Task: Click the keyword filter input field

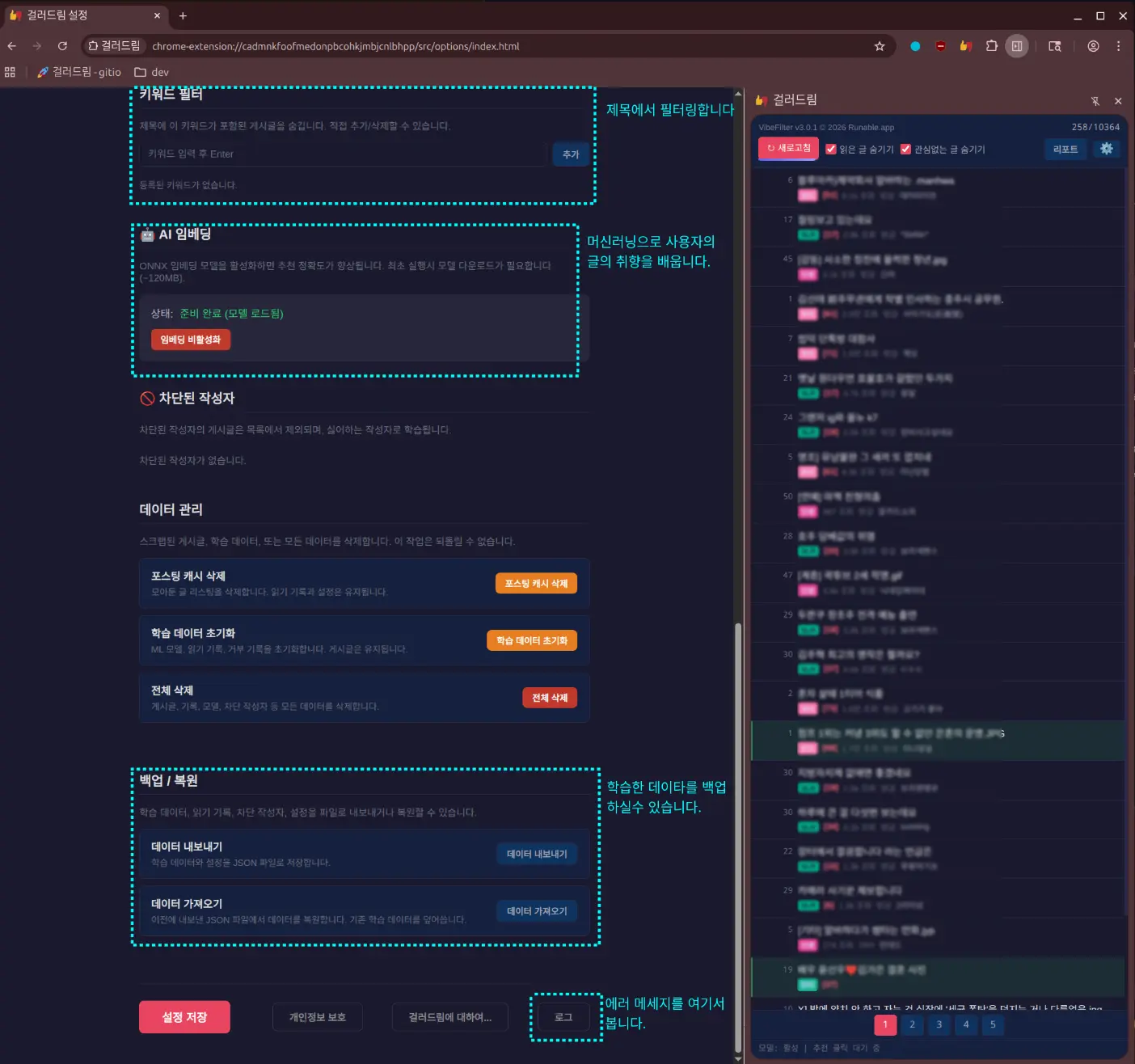Action: pyautogui.click(x=344, y=154)
